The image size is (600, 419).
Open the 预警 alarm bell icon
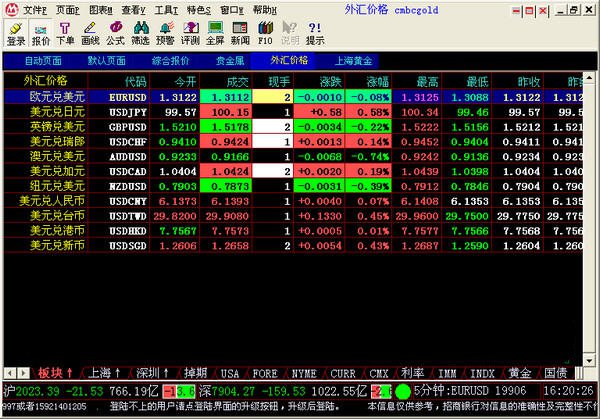[165, 34]
